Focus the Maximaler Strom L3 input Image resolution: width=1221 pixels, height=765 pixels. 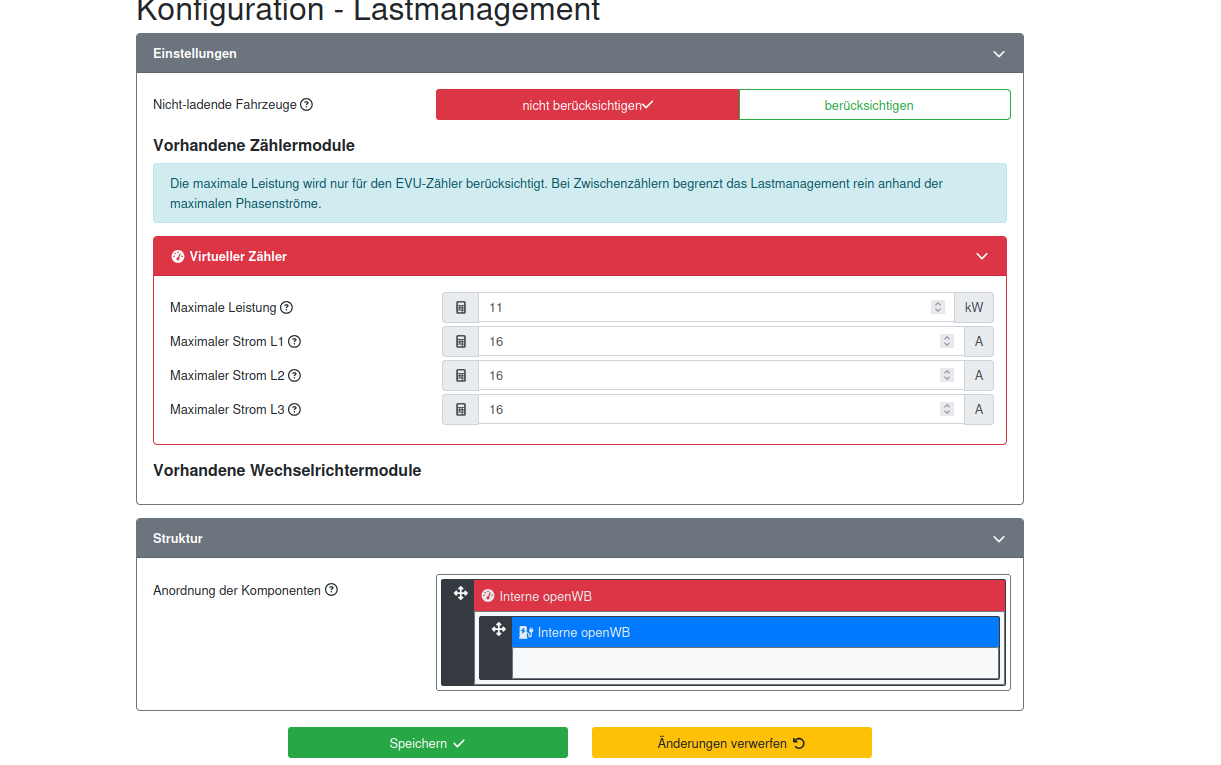pos(721,409)
